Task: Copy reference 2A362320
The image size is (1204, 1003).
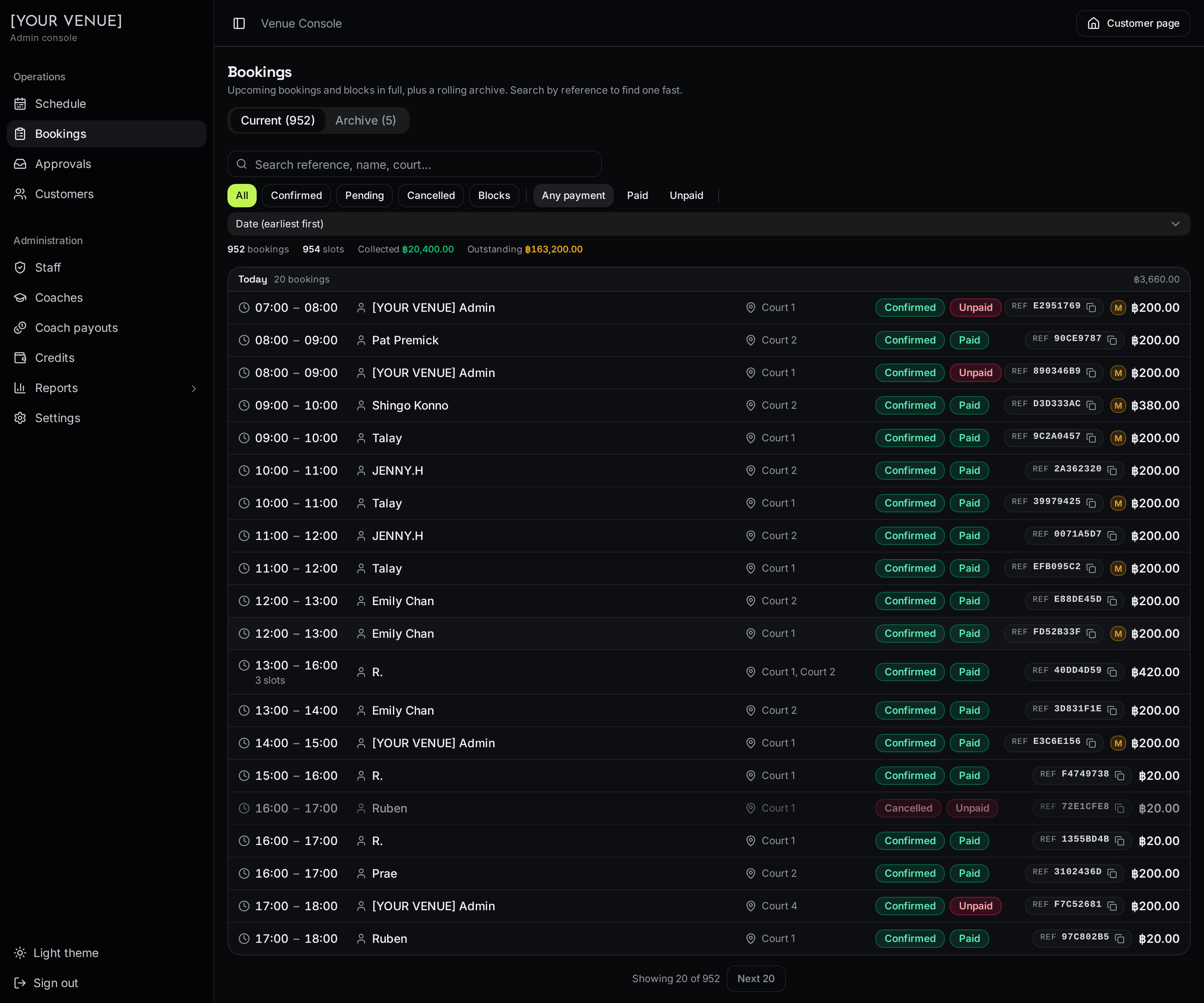Action: click(x=1112, y=471)
